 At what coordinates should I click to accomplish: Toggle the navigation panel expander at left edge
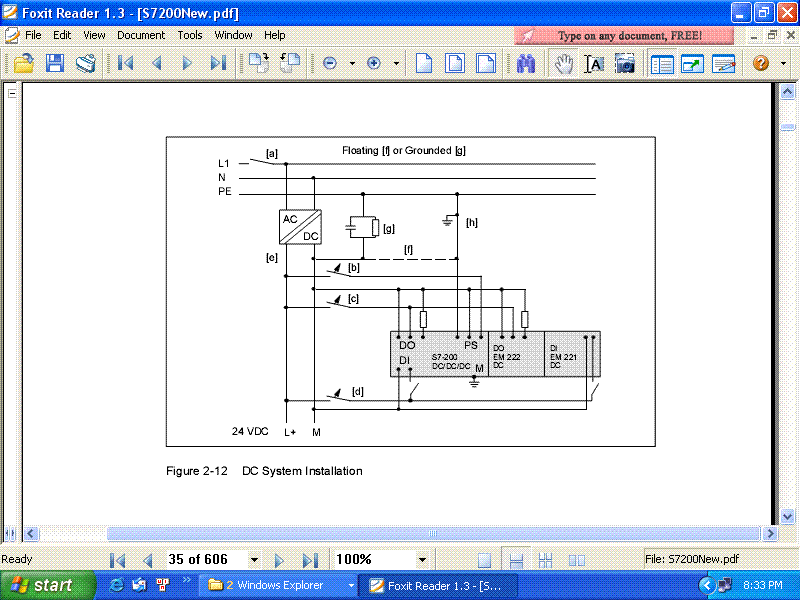(12, 92)
